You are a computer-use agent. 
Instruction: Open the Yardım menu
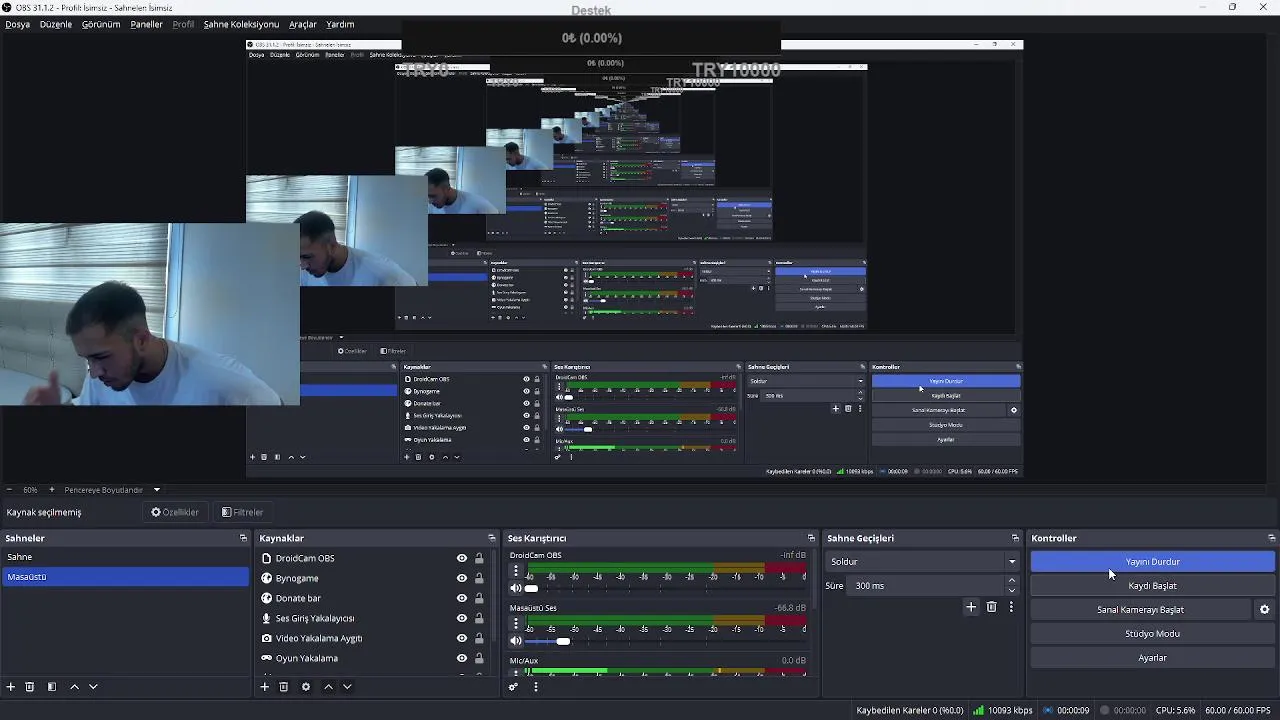point(340,24)
